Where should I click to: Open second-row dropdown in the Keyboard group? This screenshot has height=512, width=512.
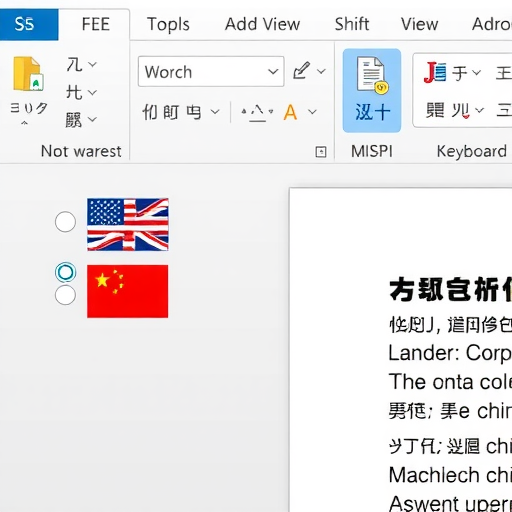point(479,110)
